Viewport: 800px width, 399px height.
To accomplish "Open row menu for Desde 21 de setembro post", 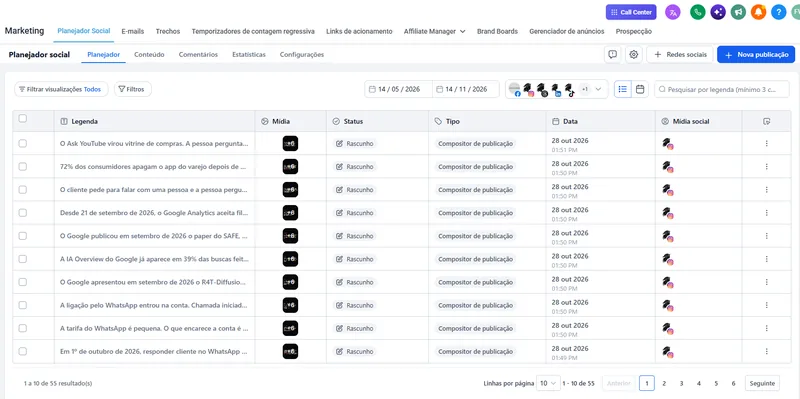I will coord(766,213).
